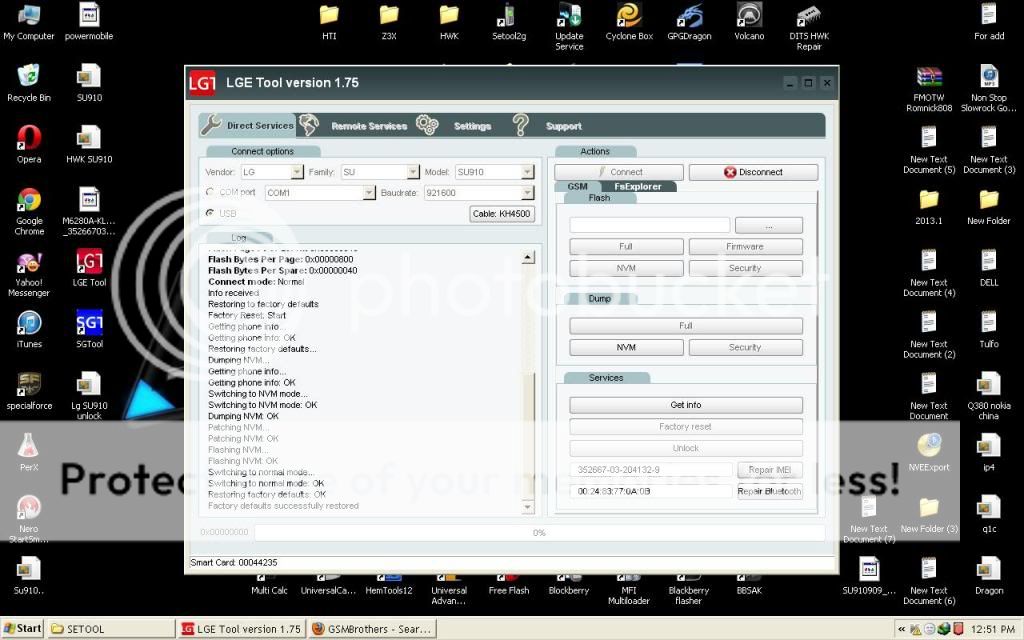This screenshot has height=640, width=1024.
Task: Click the Repair IMEI button
Action: pyautogui.click(x=770, y=470)
